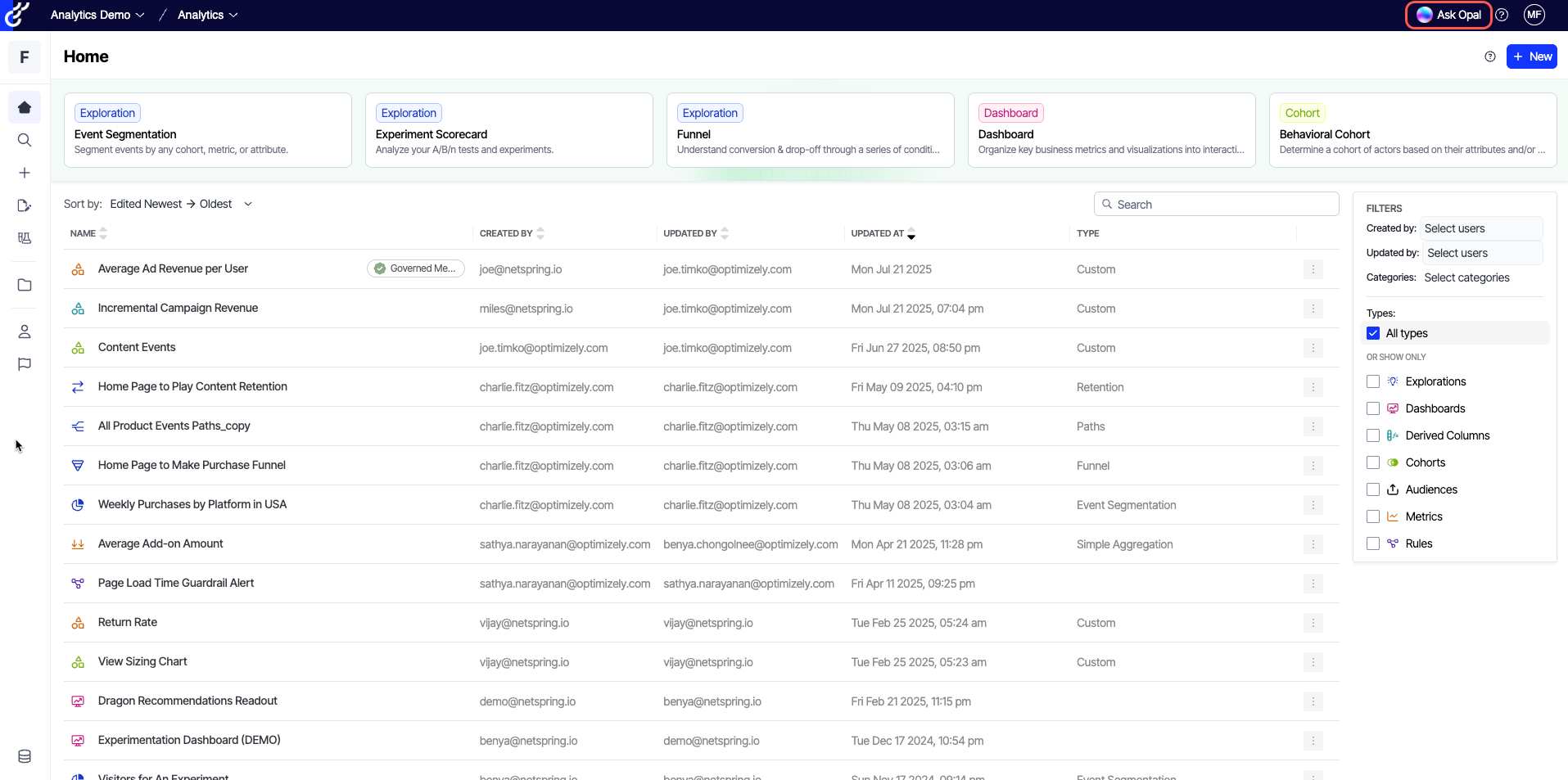
Task: Open the flag icon in the sidebar
Action: [x=25, y=364]
